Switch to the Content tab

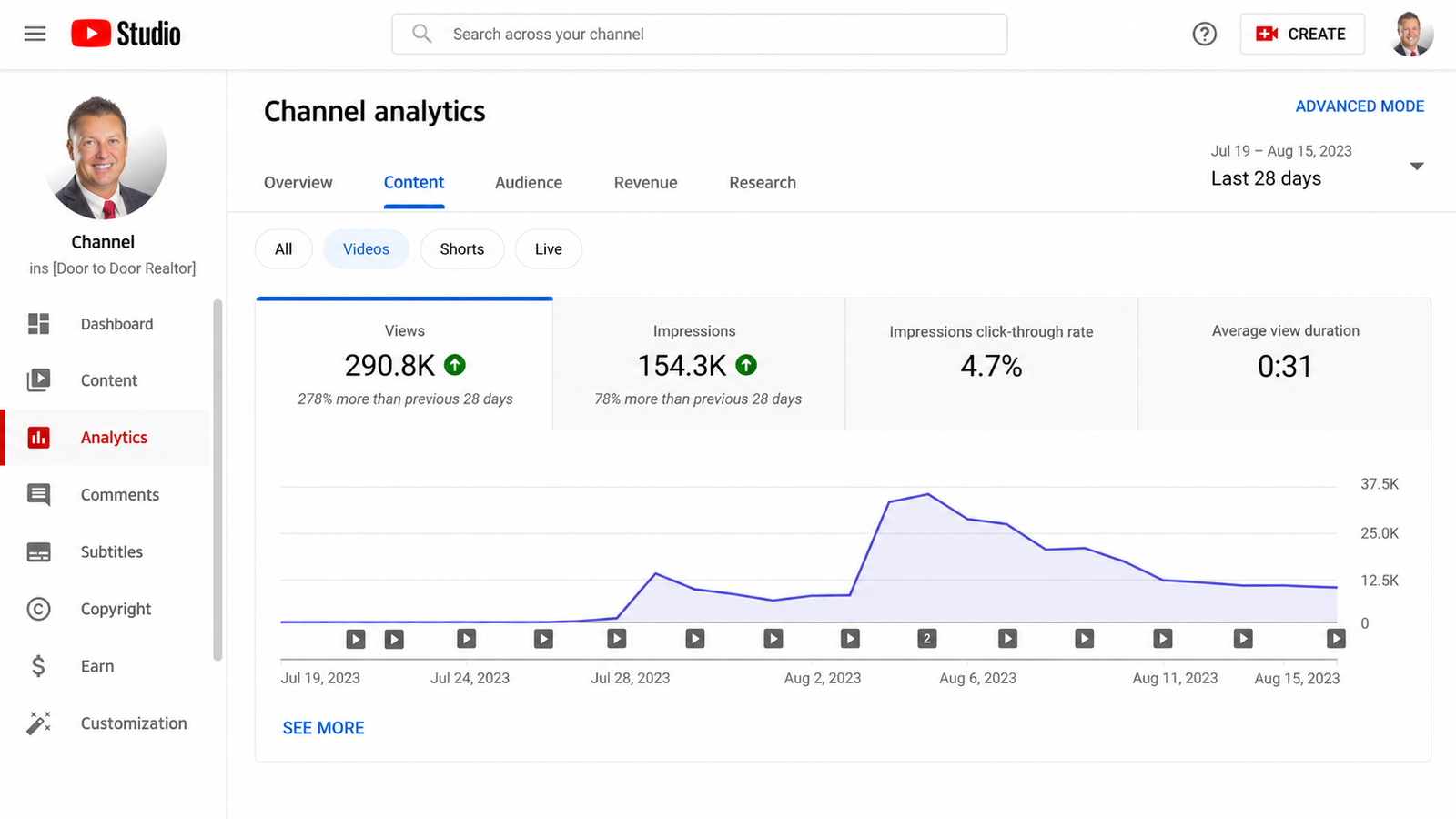coord(414,183)
